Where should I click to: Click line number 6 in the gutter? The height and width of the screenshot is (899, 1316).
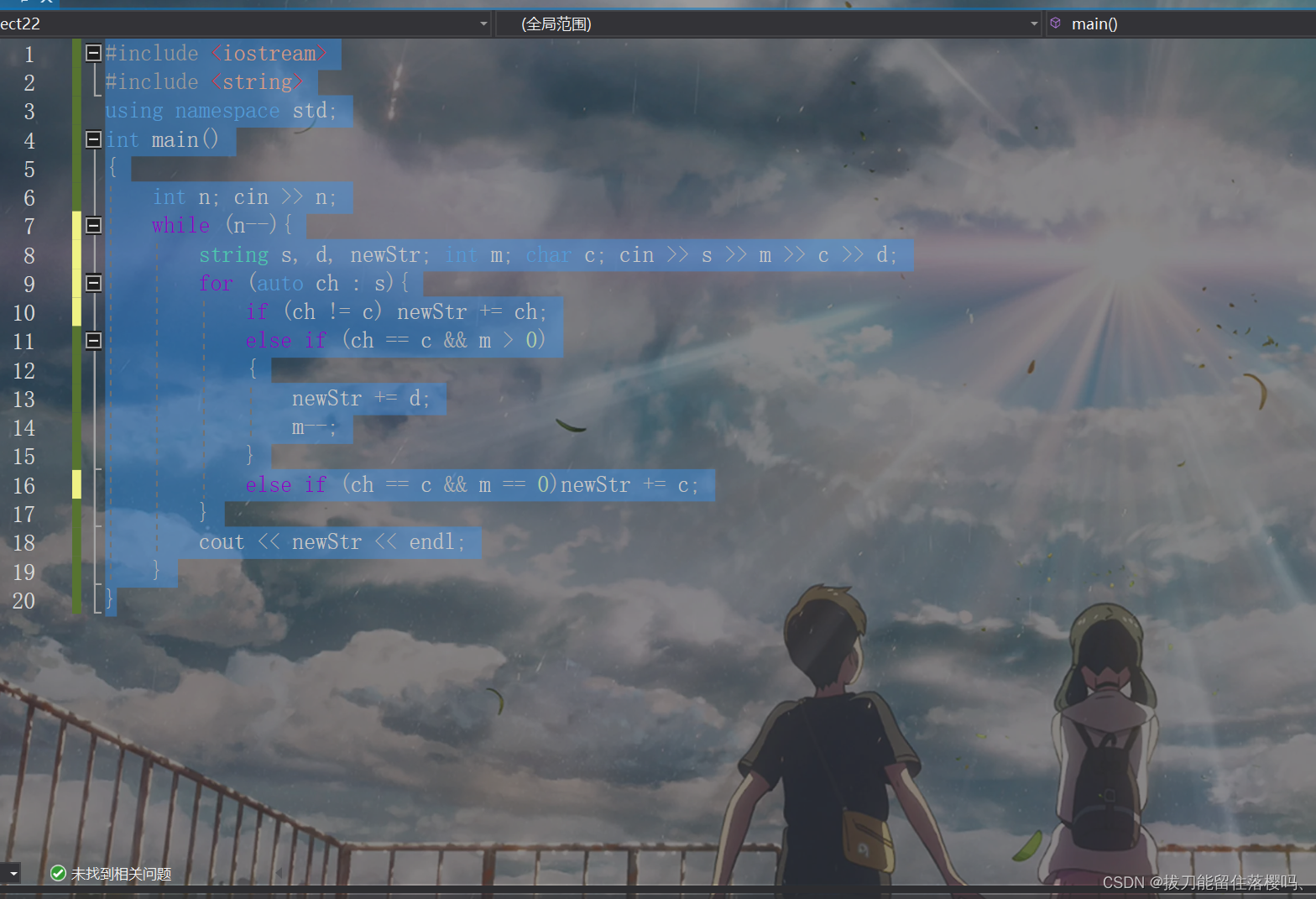(x=29, y=198)
